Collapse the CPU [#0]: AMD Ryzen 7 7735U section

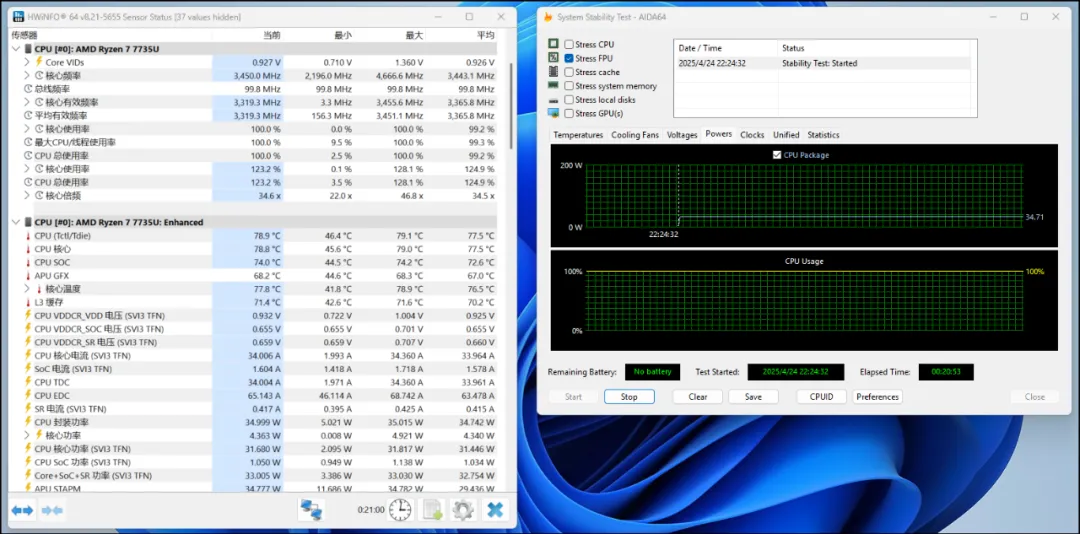click(x=16, y=49)
